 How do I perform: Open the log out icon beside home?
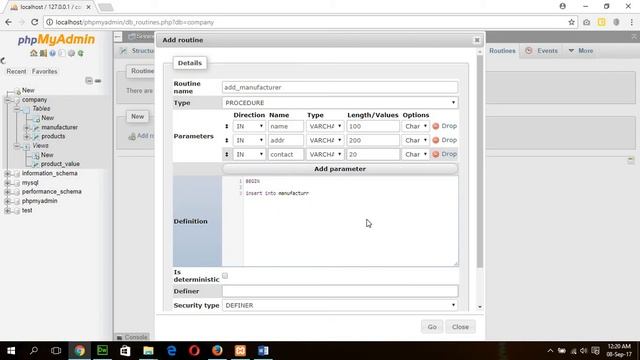pos(43,53)
